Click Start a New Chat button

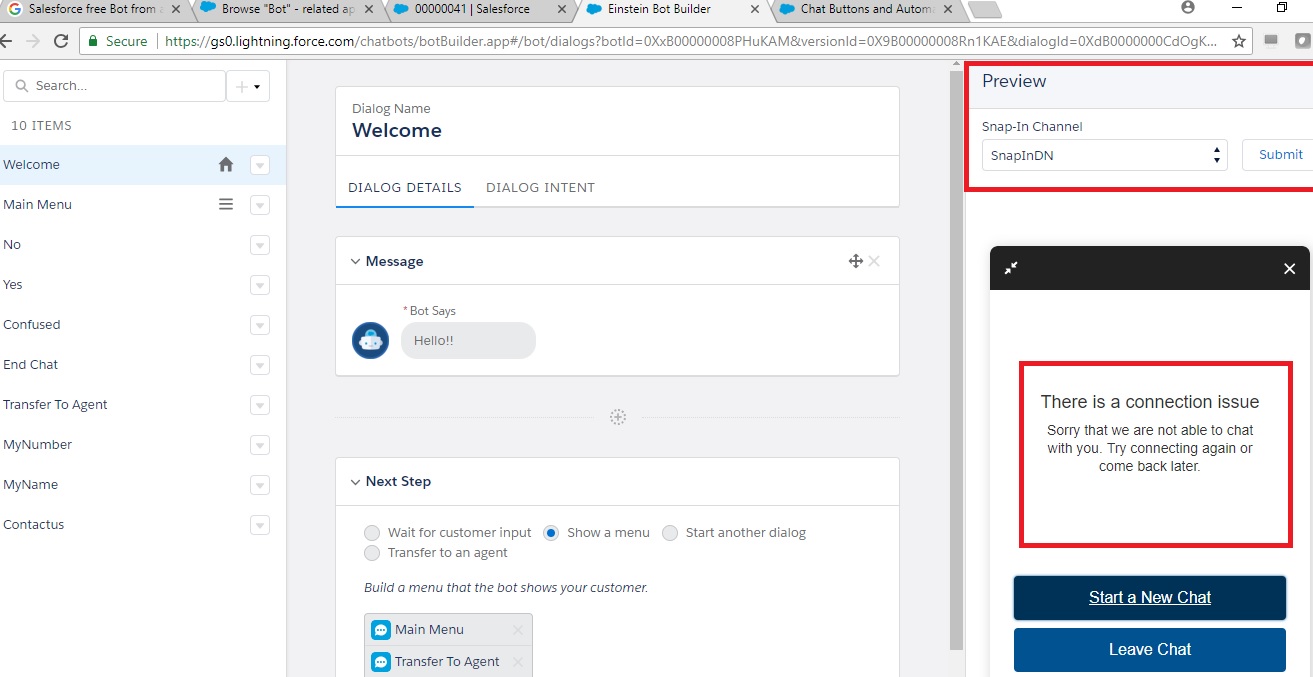(x=1150, y=598)
